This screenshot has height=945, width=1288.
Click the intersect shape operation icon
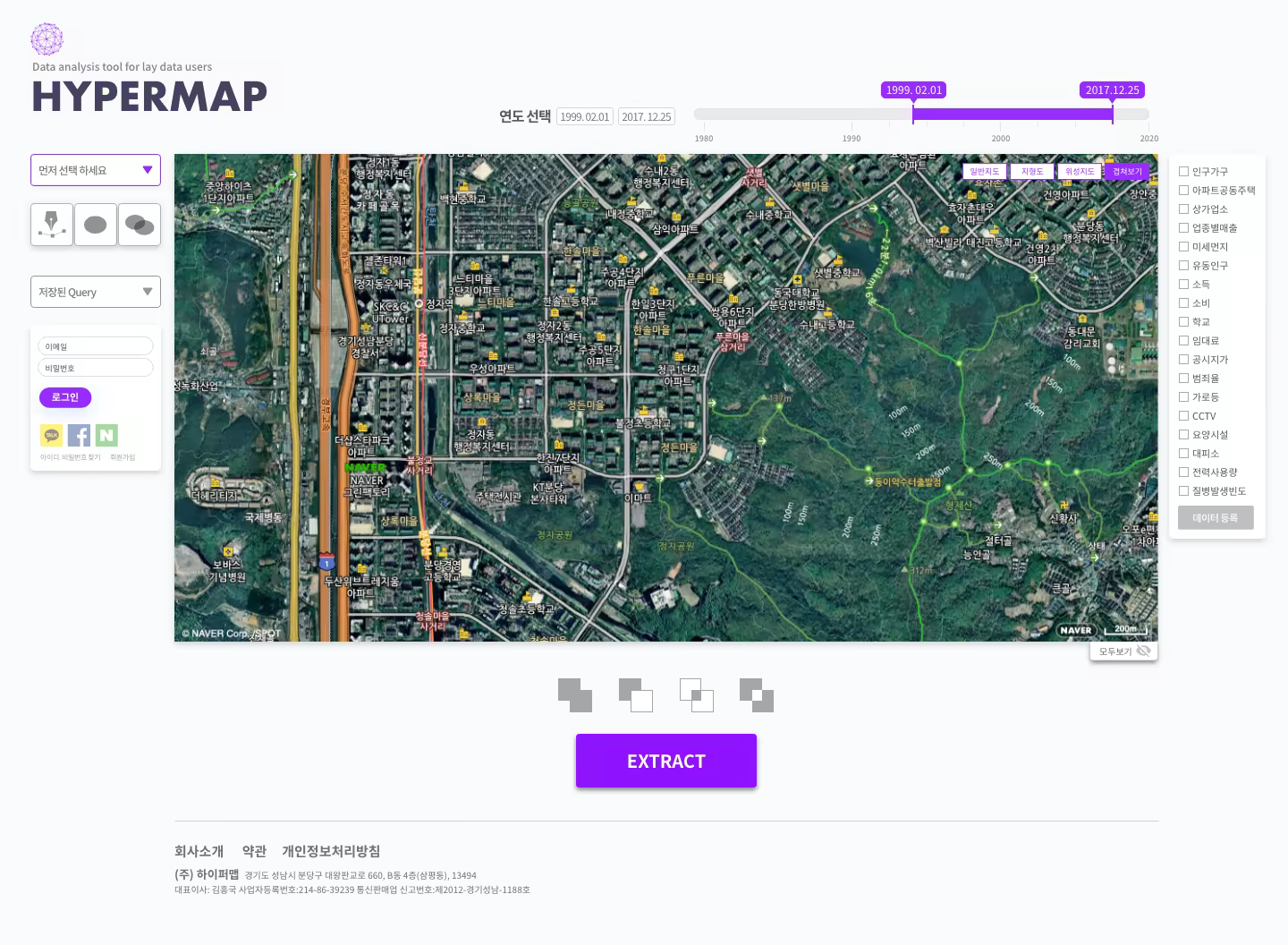[696, 695]
